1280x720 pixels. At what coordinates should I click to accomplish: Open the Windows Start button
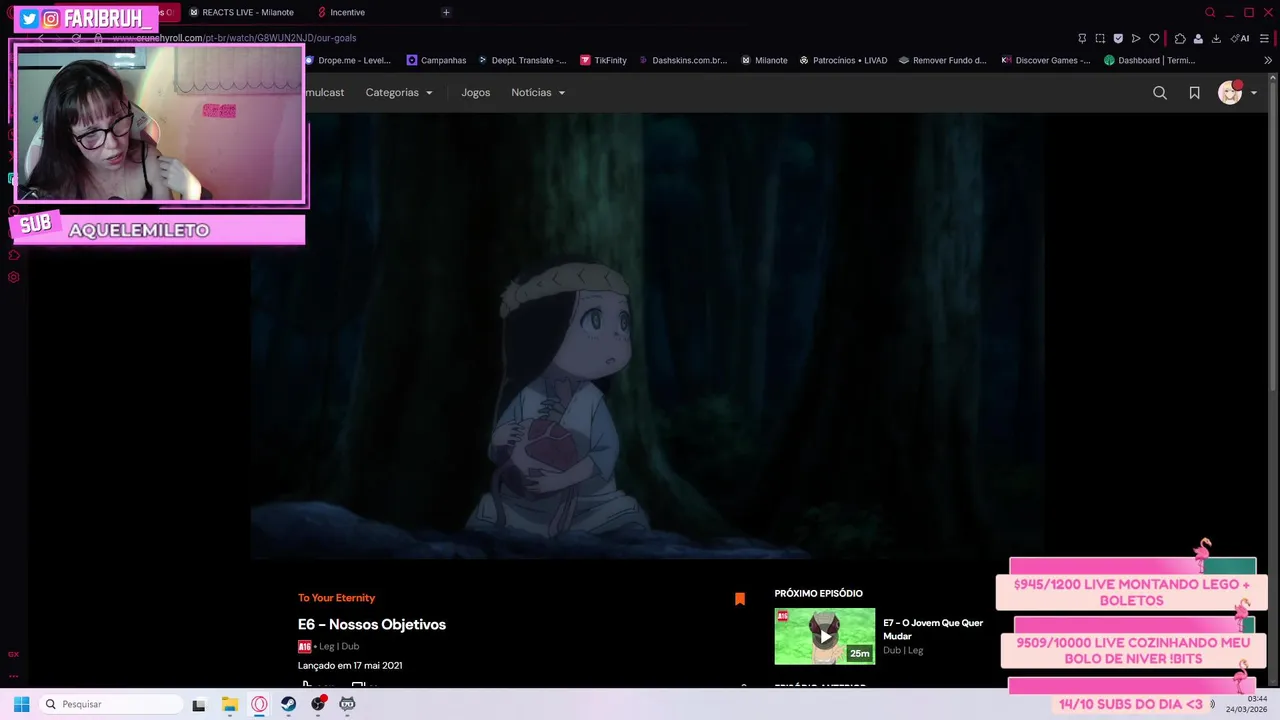pos(21,704)
